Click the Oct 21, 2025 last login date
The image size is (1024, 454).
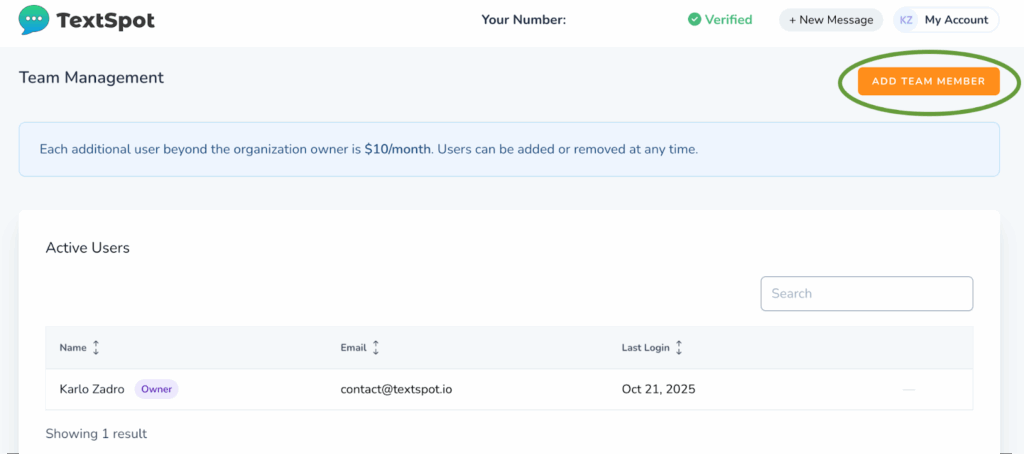click(658, 389)
